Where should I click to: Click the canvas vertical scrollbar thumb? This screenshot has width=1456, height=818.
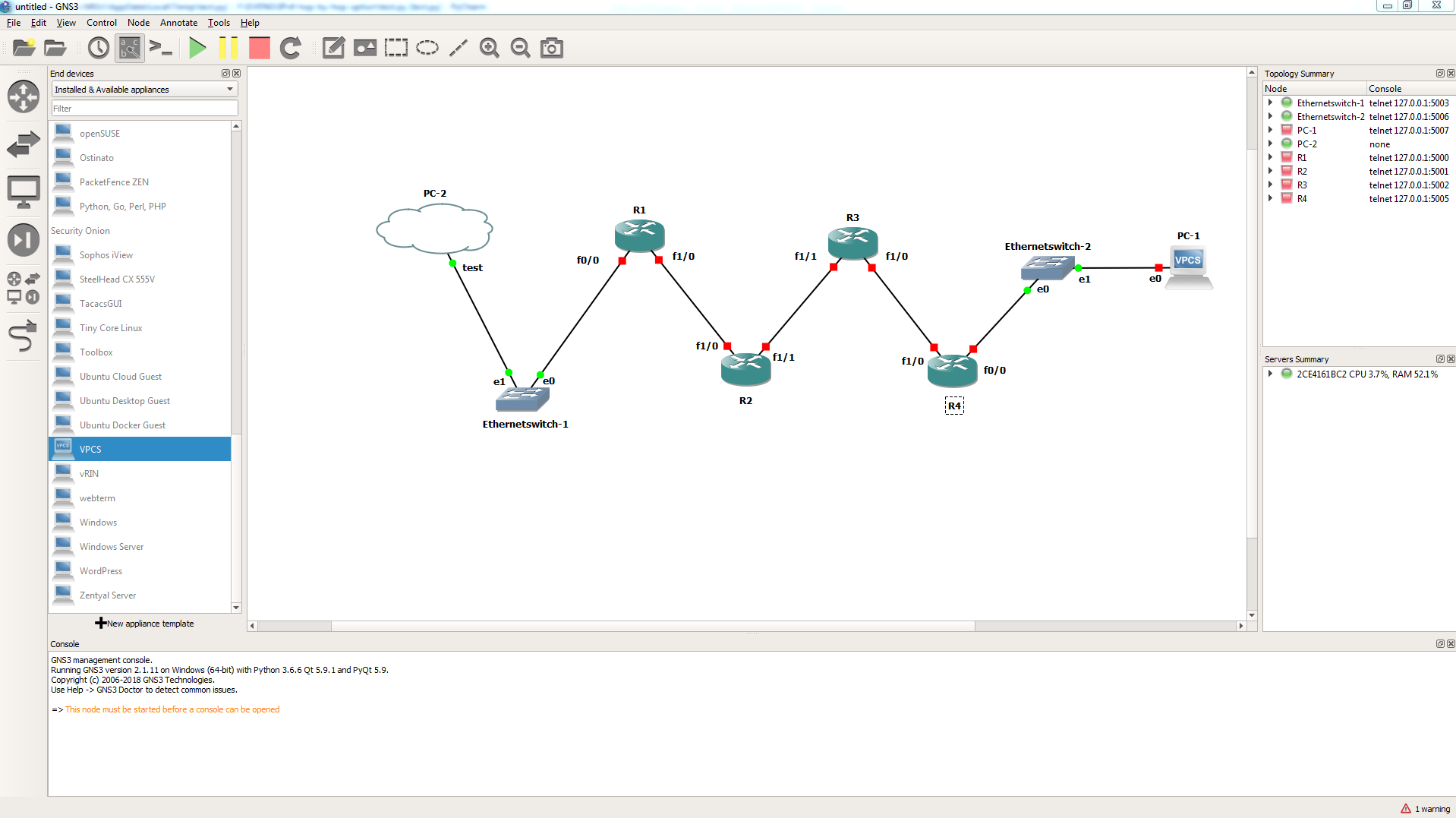tap(1252, 343)
